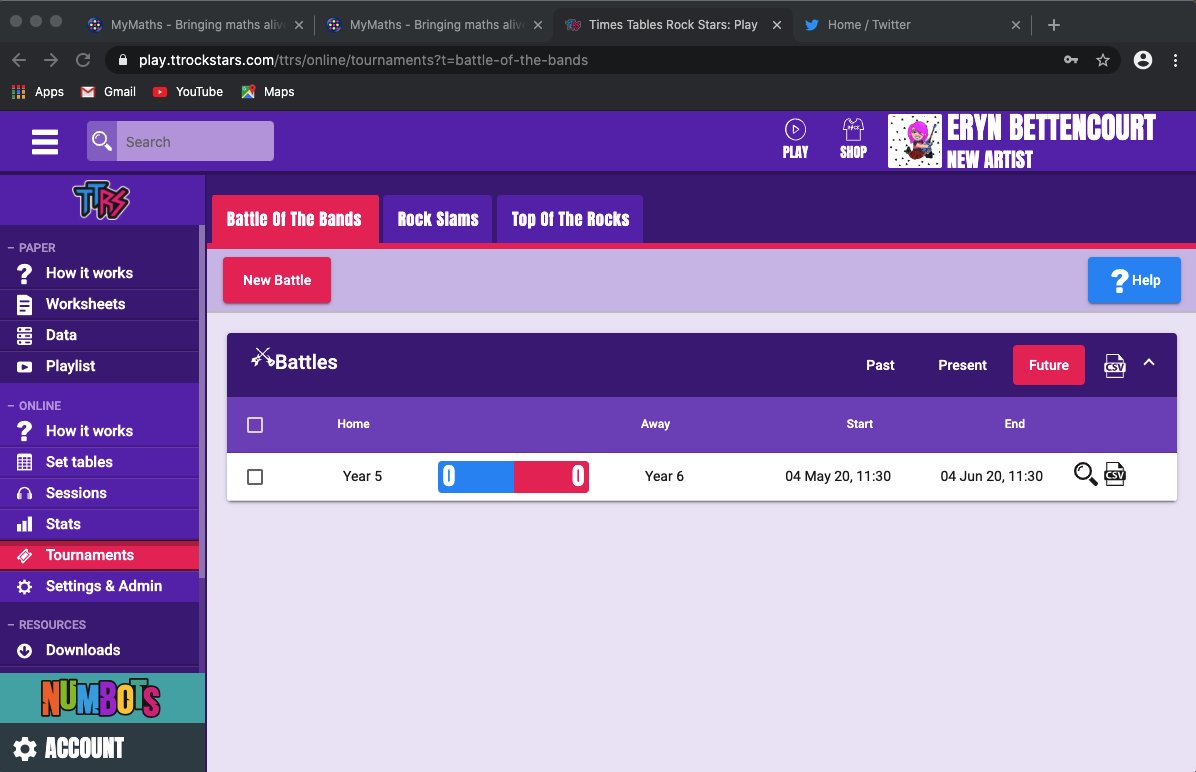Open Downloads in sidebar
The width and height of the screenshot is (1196, 772).
[99, 651]
